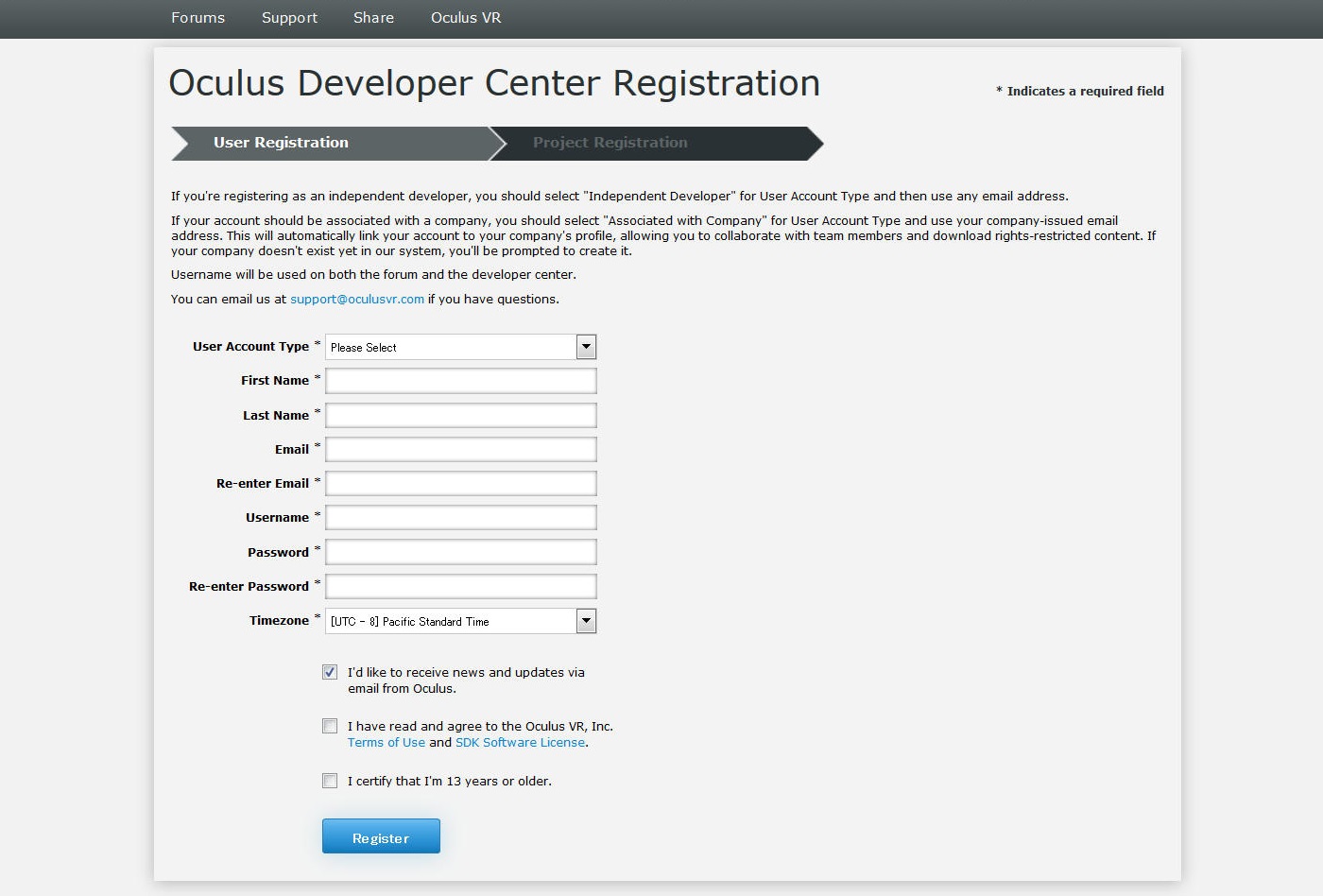Click the "Re-enter Password" label
1323x896 pixels.
click(x=249, y=586)
